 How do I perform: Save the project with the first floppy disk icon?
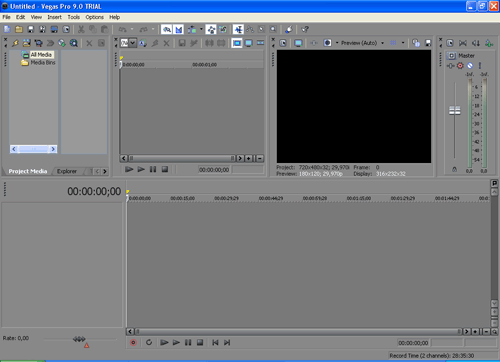31,29
